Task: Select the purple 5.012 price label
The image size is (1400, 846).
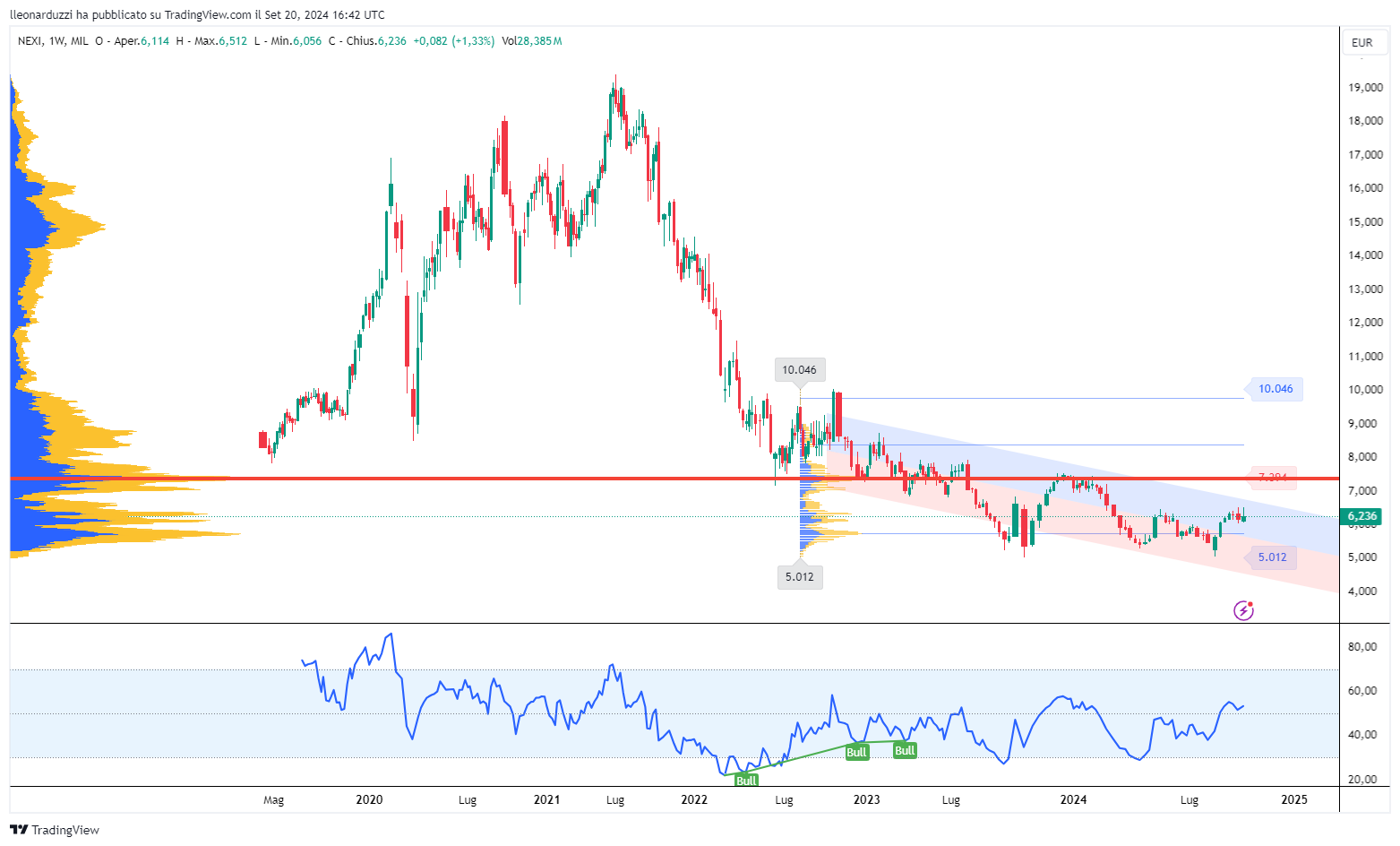Action: pos(1272,557)
